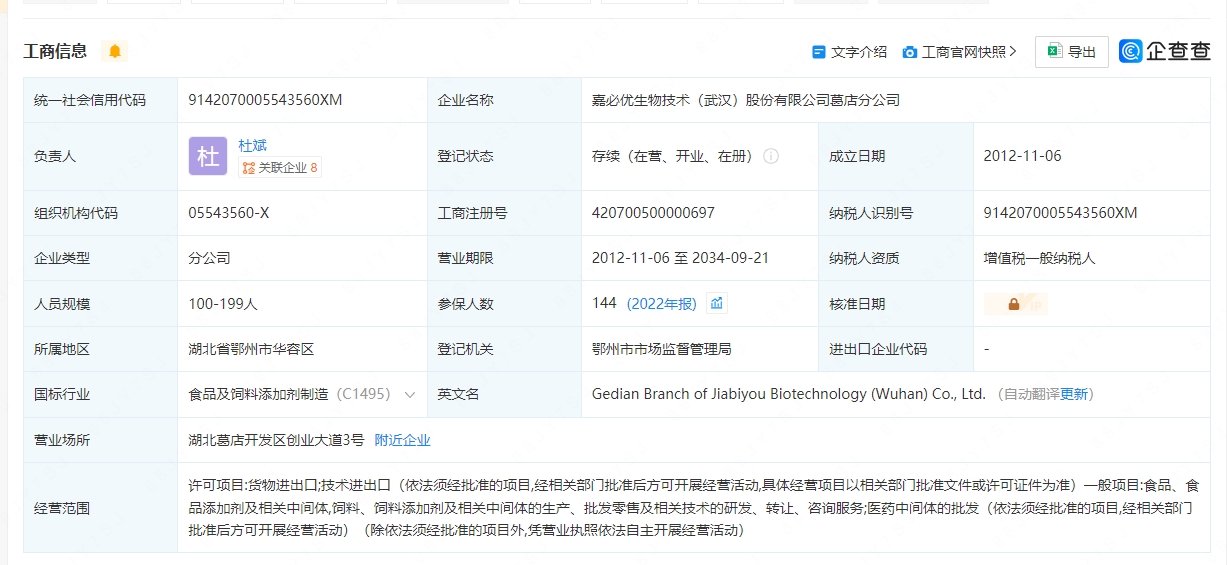1227x565 pixels.
Task: Expand the 国标行业 industry dropdown arrow
Action: 409,395
